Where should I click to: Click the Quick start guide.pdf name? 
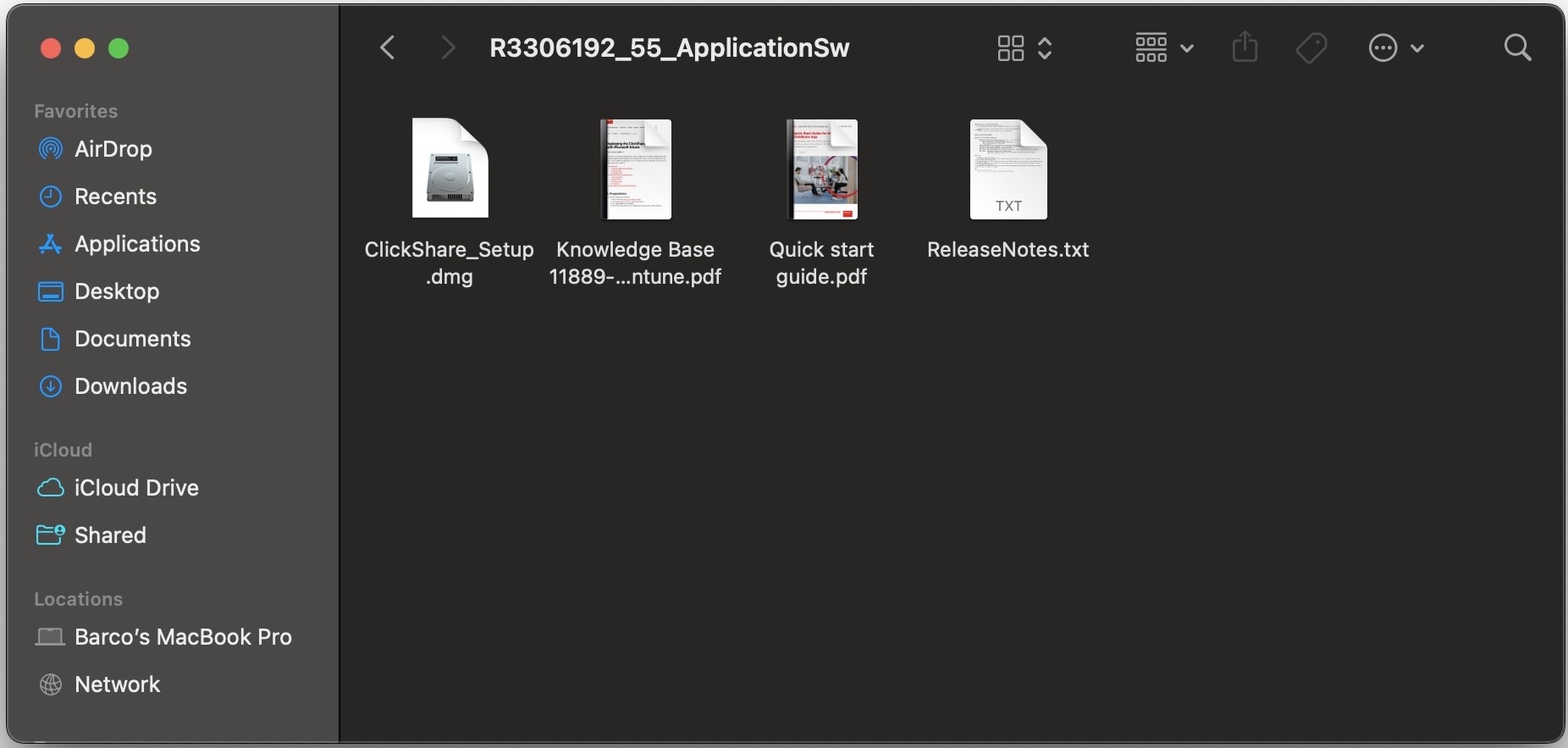point(821,263)
